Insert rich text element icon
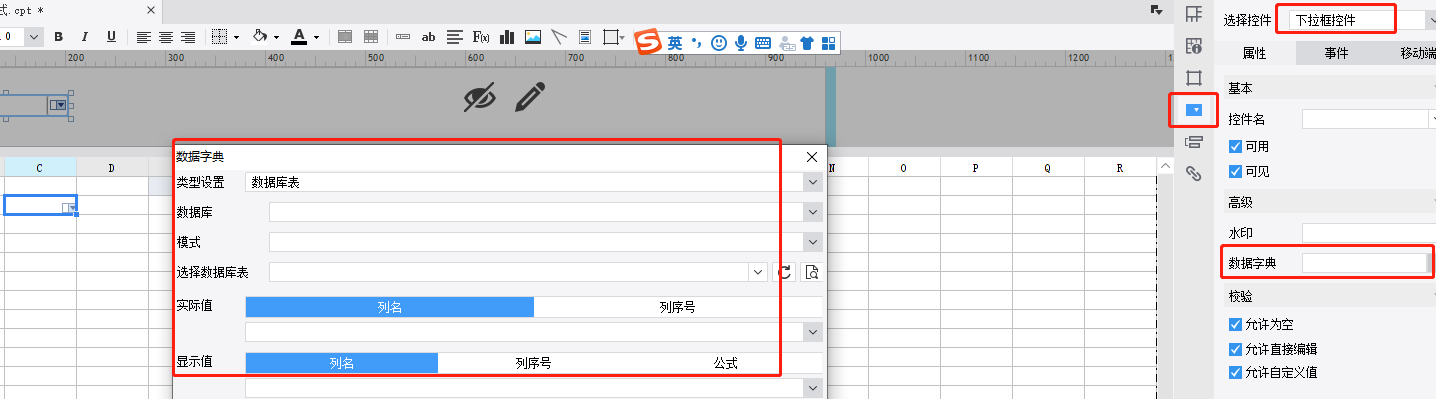1436x399 pixels. (455, 37)
